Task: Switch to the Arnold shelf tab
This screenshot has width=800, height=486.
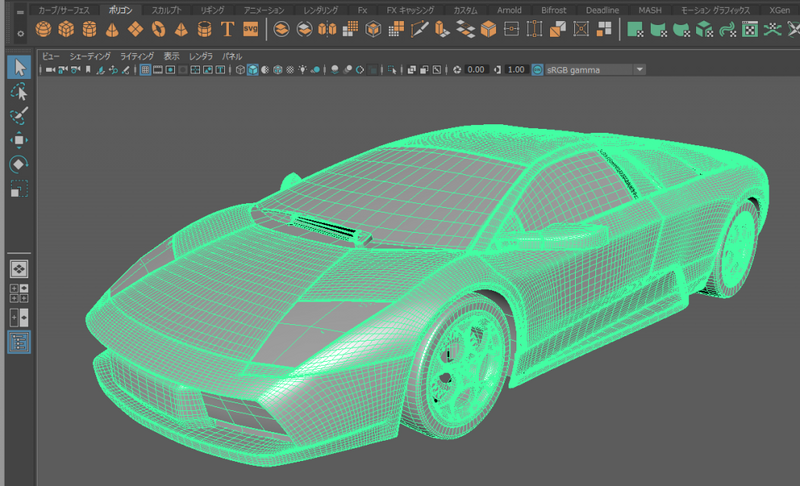Action: 509,10
